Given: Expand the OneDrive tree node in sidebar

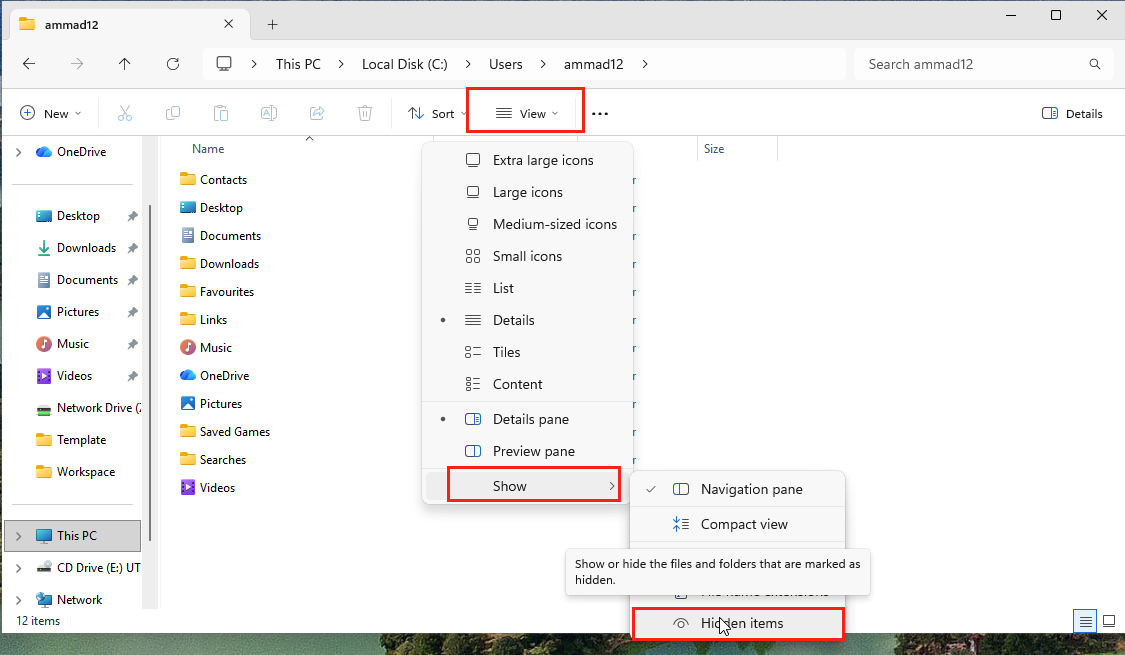Looking at the screenshot, I should 18,152.
